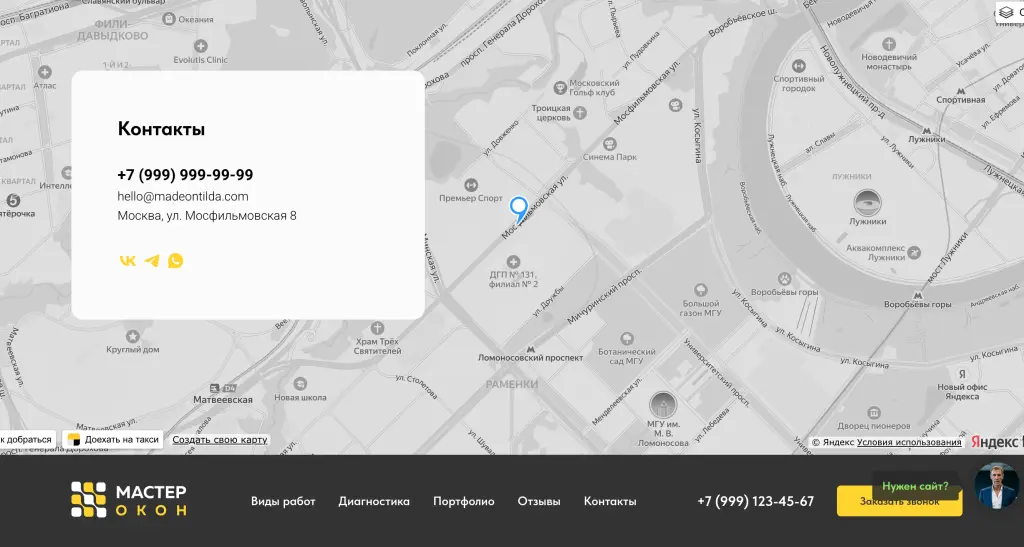Viewport: 1024px width, 547px height.
Task: Open the Контакты menu item
Action: (610, 501)
